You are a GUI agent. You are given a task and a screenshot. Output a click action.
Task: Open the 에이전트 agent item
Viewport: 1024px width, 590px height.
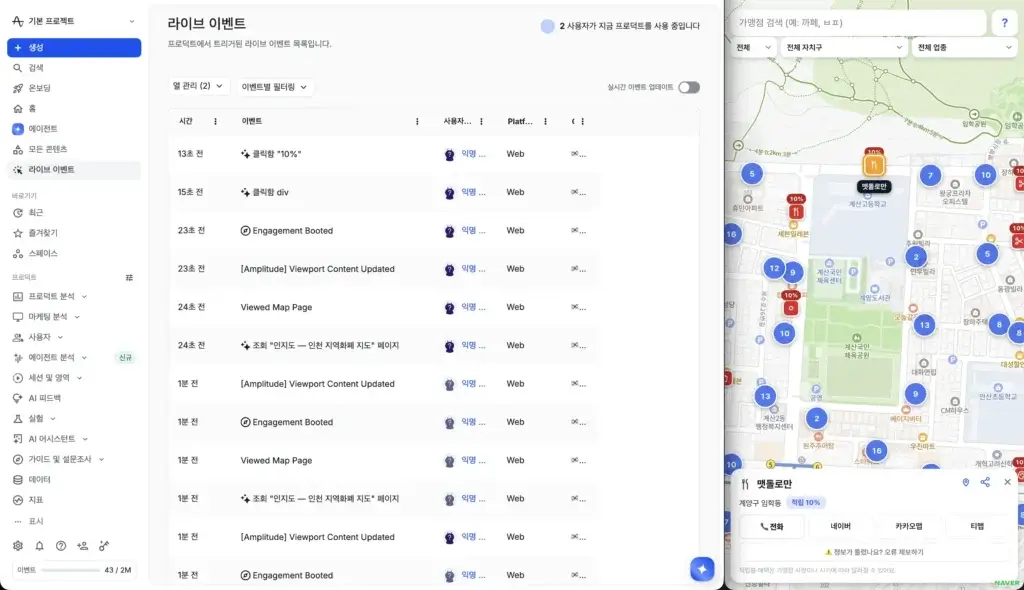(42, 129)
